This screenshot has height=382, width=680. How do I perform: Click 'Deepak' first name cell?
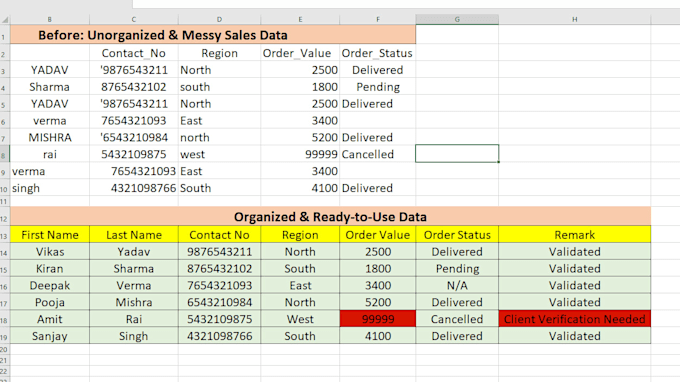pos(50,286)
